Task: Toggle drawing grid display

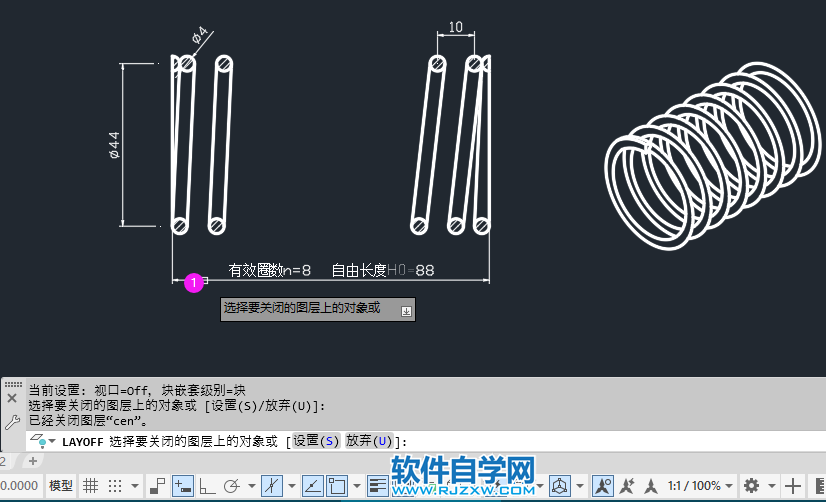Action: [90, 485]
